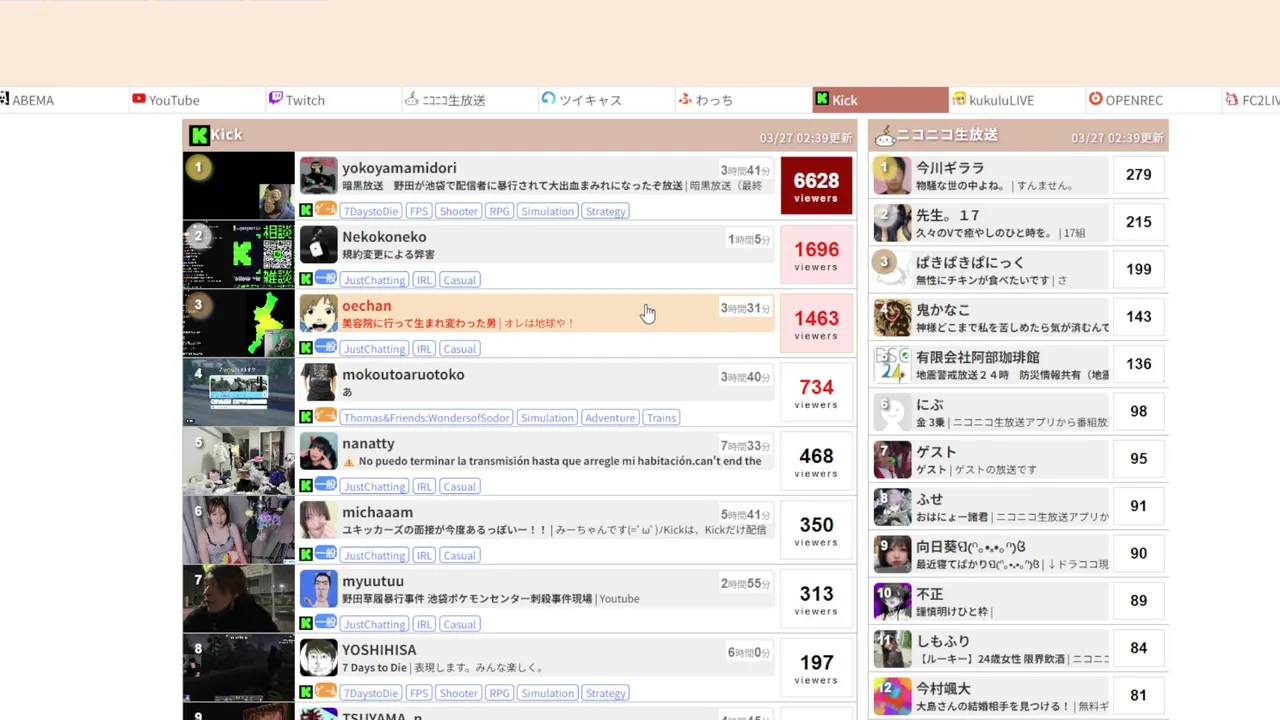Open mokoutoaruotoko's stream thumbnail
Screen dimensions: 1280x720
[x=239, y=392]
